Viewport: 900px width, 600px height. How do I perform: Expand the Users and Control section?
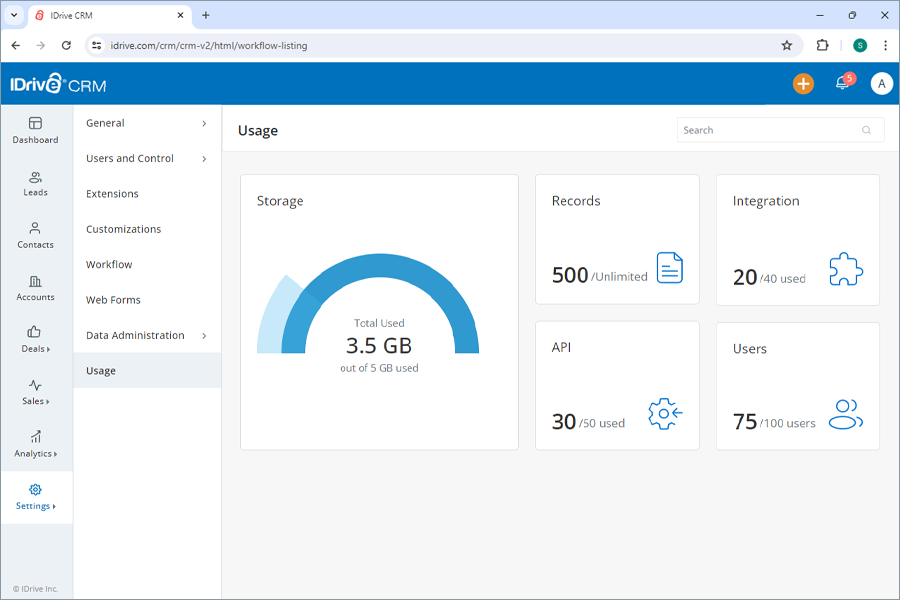[146, 158]
